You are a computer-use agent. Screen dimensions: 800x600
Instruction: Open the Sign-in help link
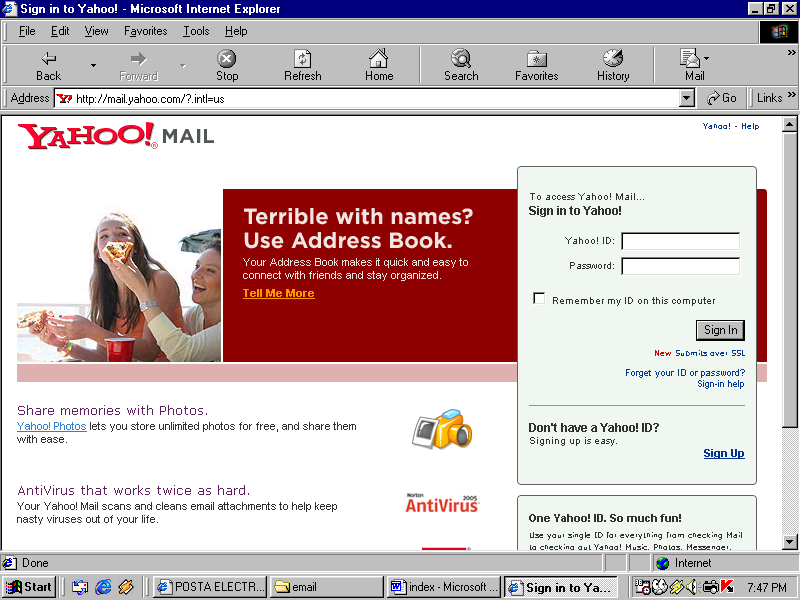pos(720,384)
